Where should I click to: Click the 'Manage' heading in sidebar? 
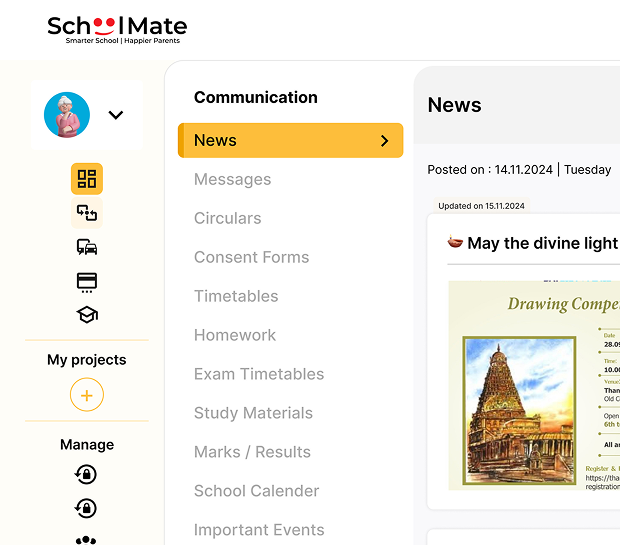pyautogui.click(x=87, y=445)
